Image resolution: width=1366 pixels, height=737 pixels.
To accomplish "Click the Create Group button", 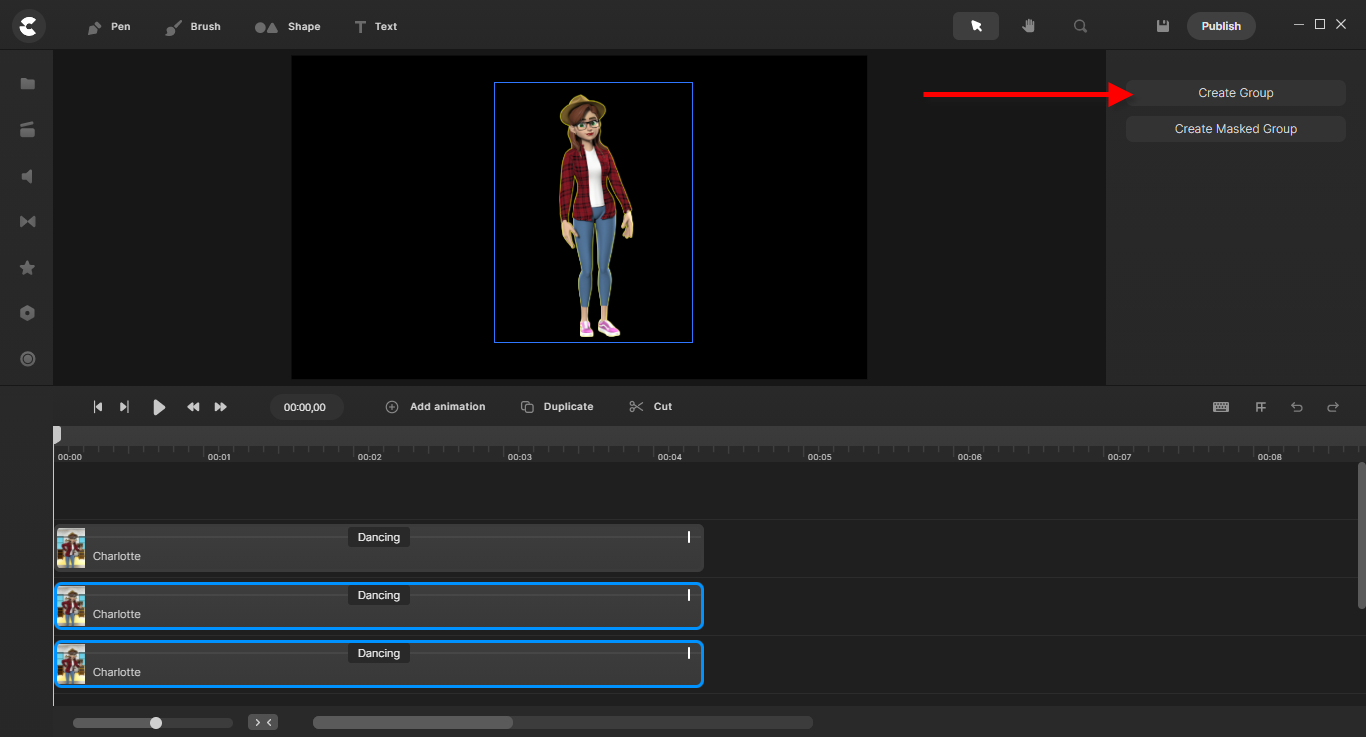I will pos(1236,93).
